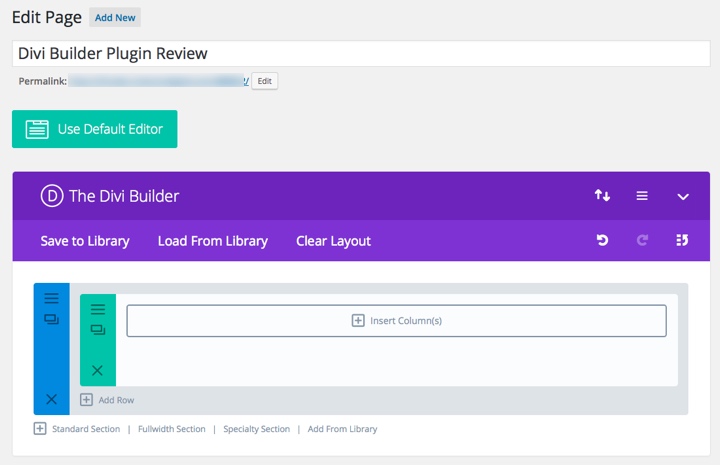This screenshot has height=465, width=720.
Task: Click Add From Library link
Action: click(343, 429)
